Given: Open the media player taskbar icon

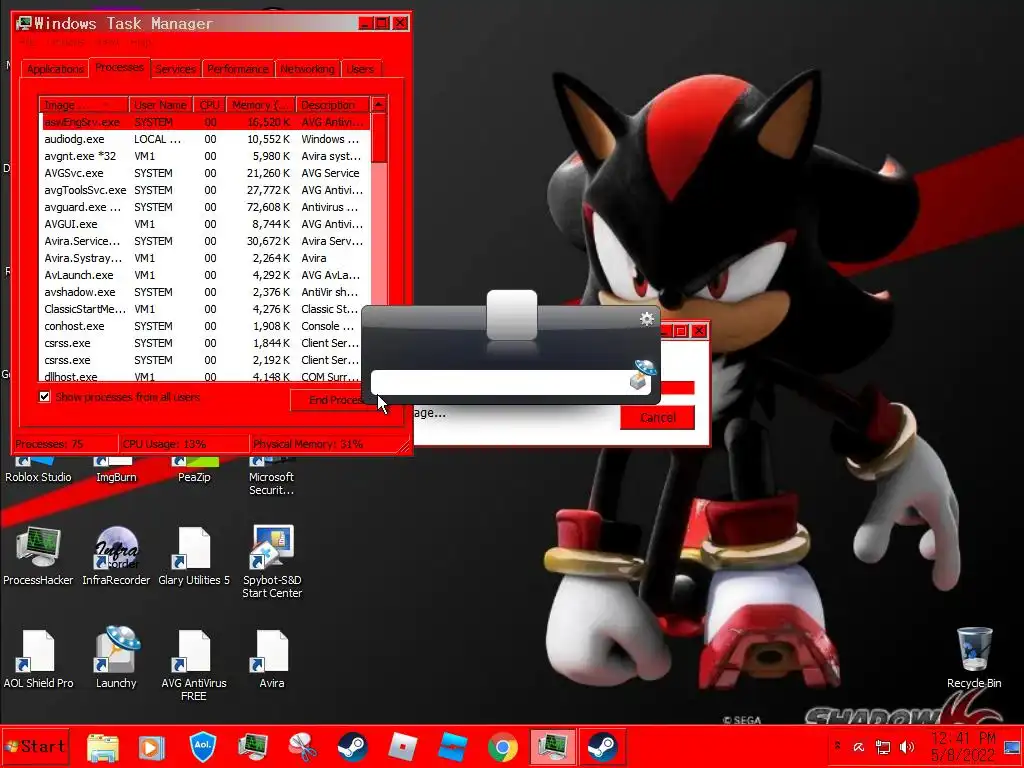Looking at the screenshot, I should click(152, 747).
